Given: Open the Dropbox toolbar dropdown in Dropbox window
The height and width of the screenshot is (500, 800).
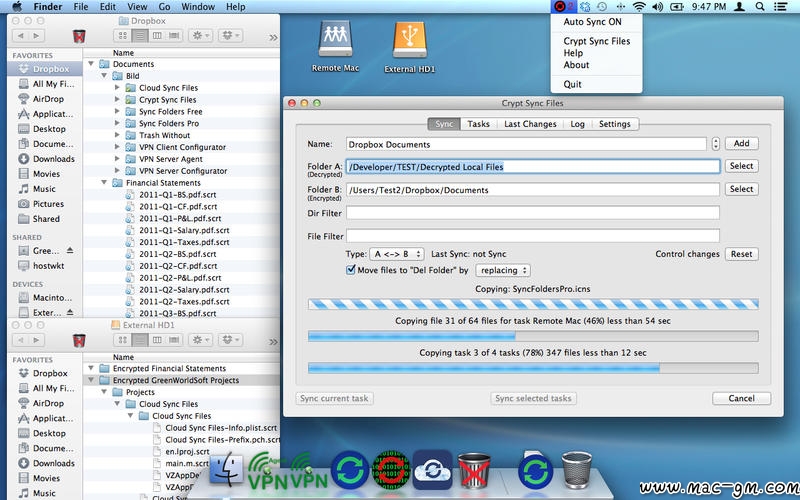Looking at the screenshot, I should 231,36.
